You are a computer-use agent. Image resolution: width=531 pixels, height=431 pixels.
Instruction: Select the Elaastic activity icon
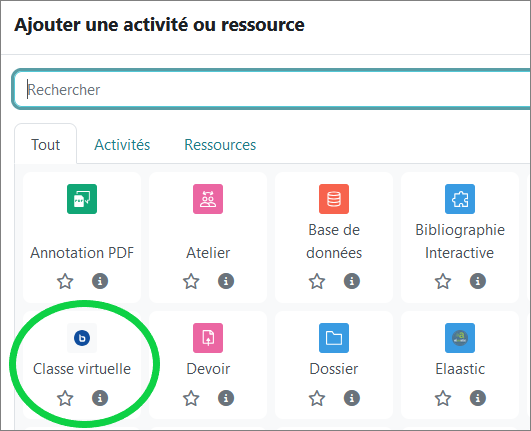(x=460, y=338)
